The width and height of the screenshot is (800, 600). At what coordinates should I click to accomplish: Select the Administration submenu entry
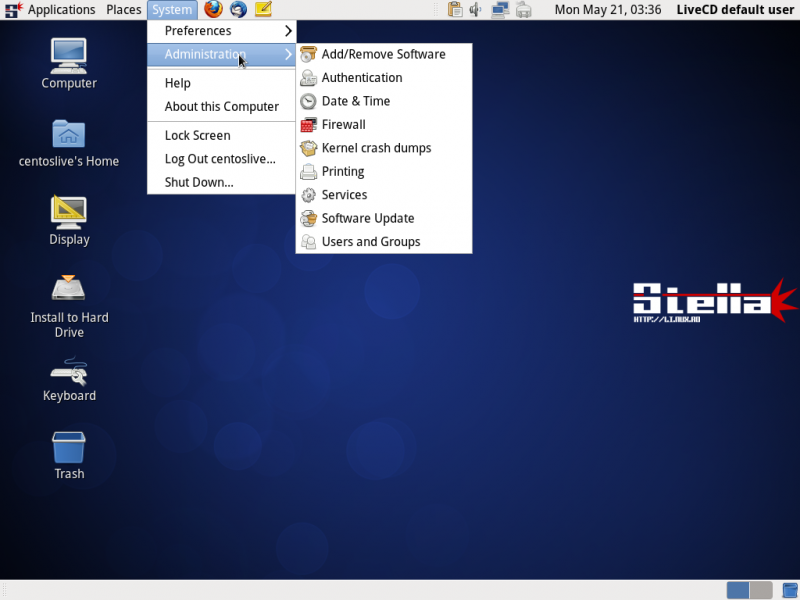tap(221, 54)
